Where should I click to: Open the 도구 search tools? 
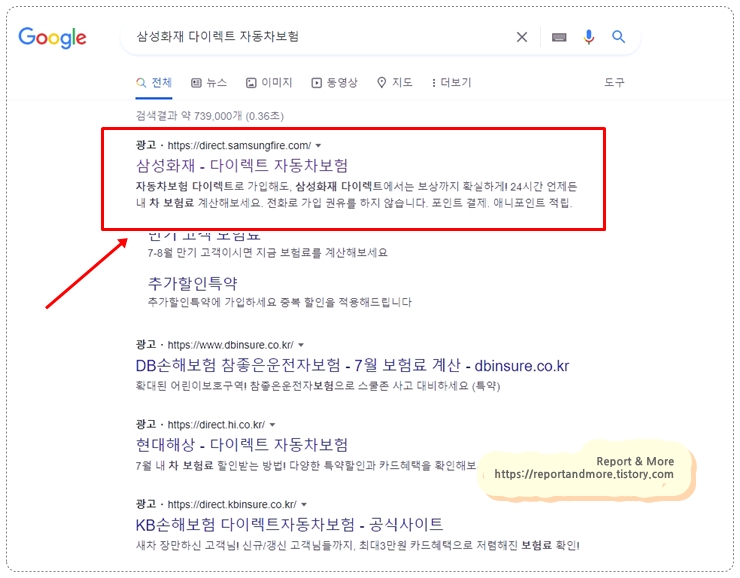[614, 83]
